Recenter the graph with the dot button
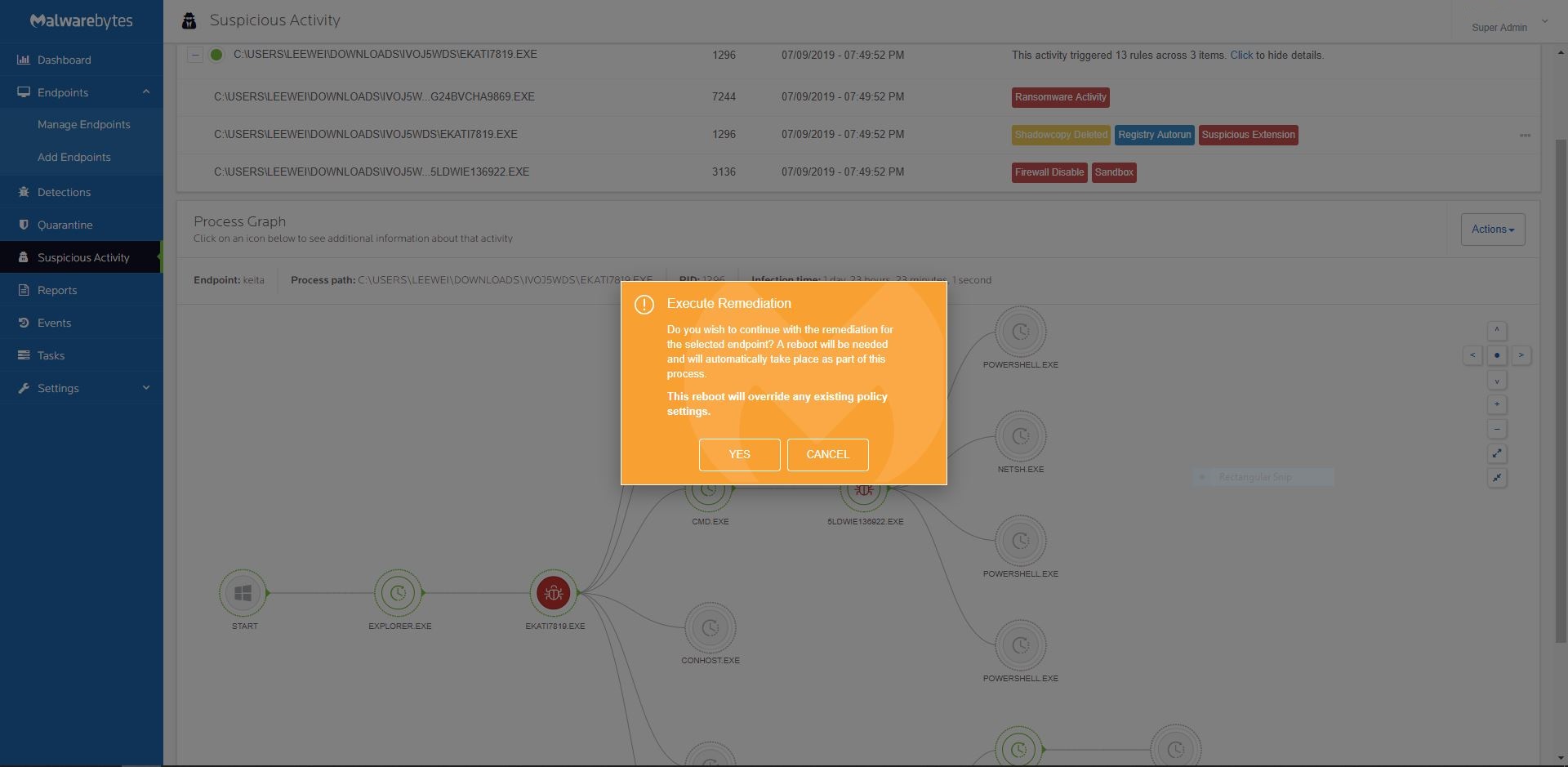 click(x=1496, y=355)
